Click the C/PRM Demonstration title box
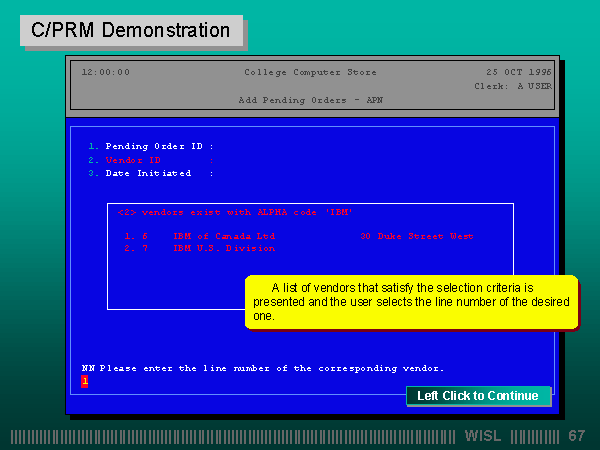The image size is (600, 450). point(131,31)
